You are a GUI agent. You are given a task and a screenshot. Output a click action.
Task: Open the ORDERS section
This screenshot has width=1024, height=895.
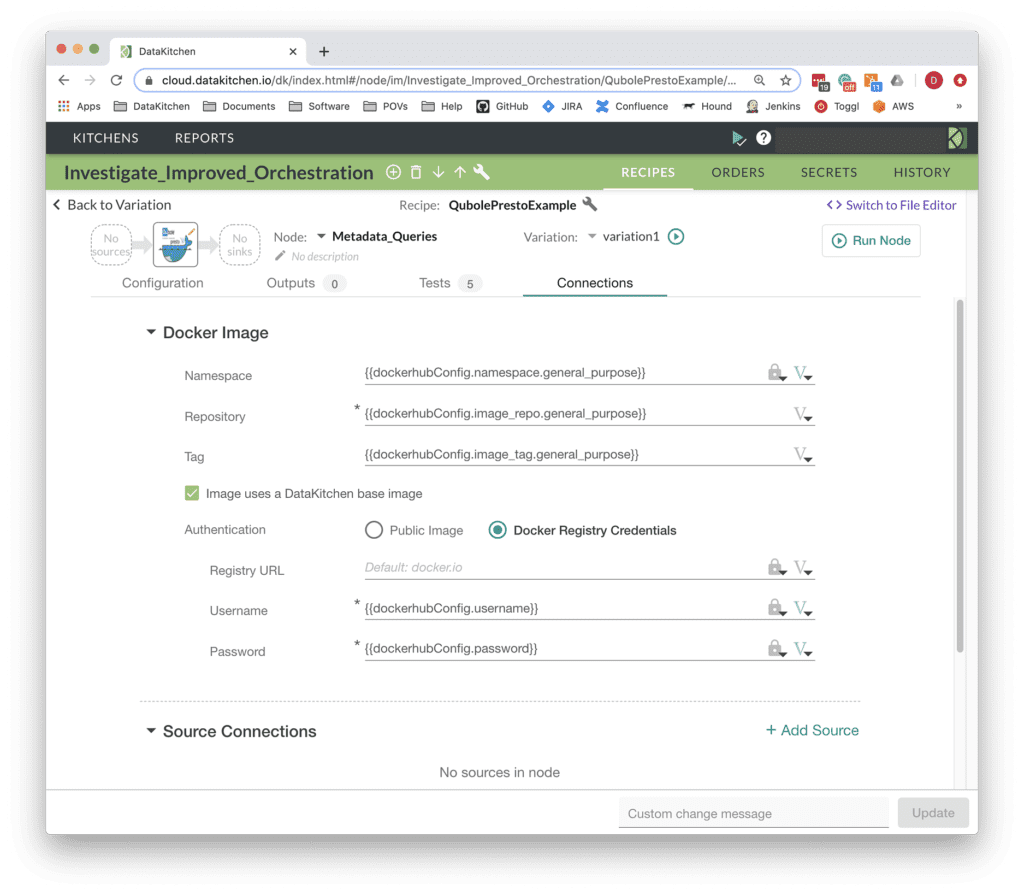point(737,172)
